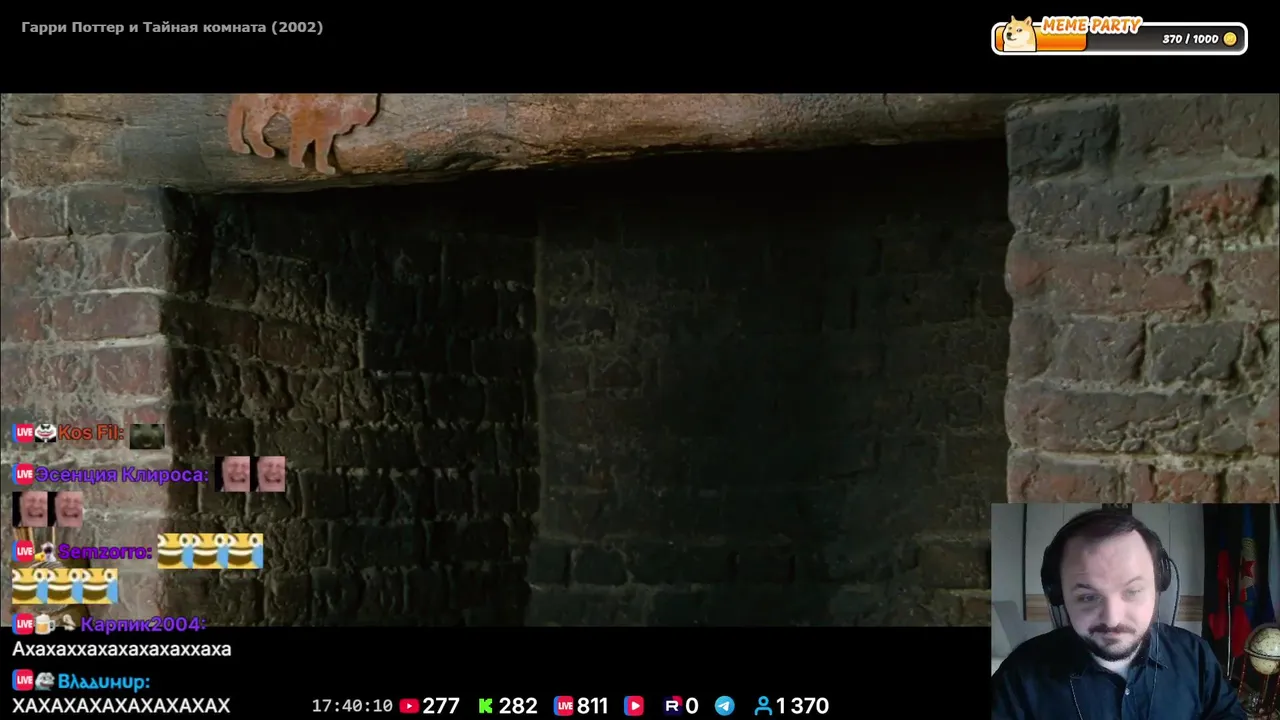Click the LIVE badge beside Kos Fil
The width and height of the screenshot is (1280, 720).
[x=23, y=433]
